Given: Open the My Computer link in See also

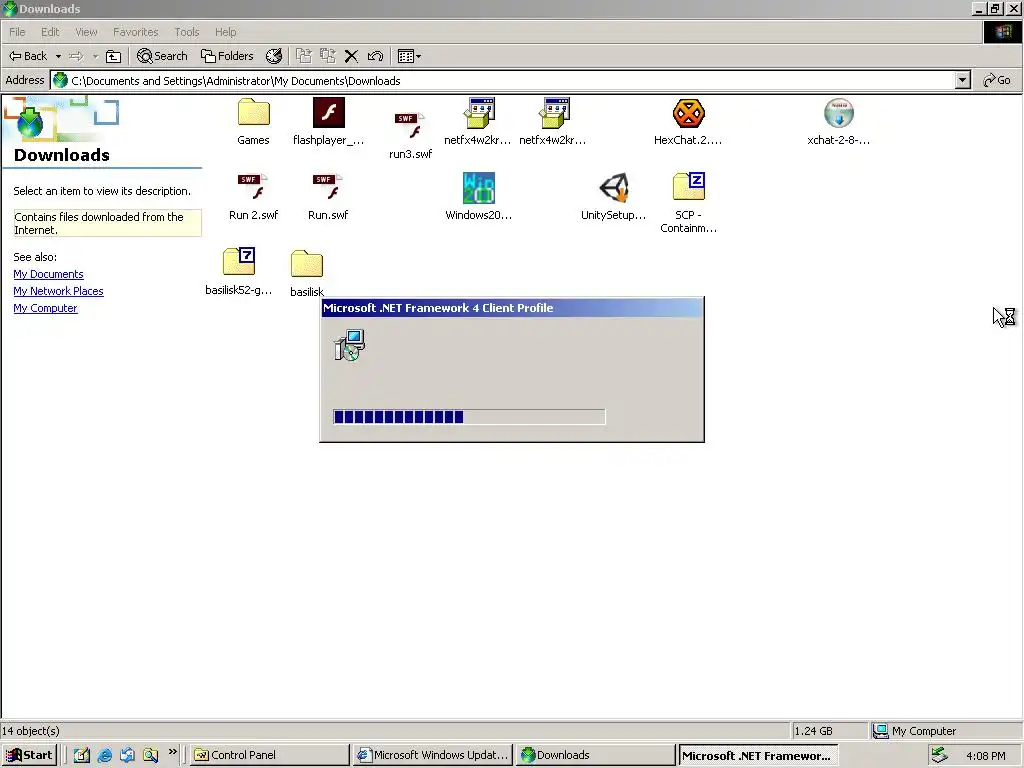Looking at the screenshot, I should point(45,308).
